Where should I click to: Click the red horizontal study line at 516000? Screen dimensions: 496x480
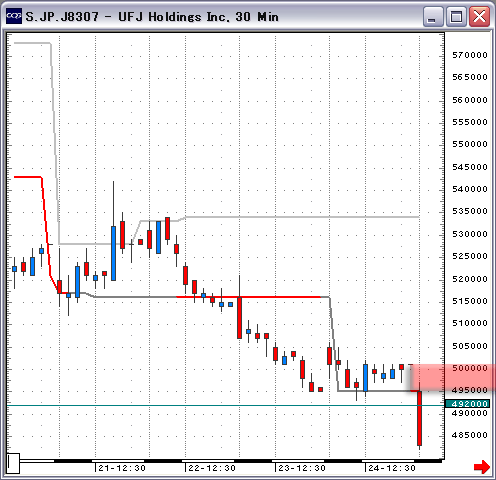pos(248,297)
